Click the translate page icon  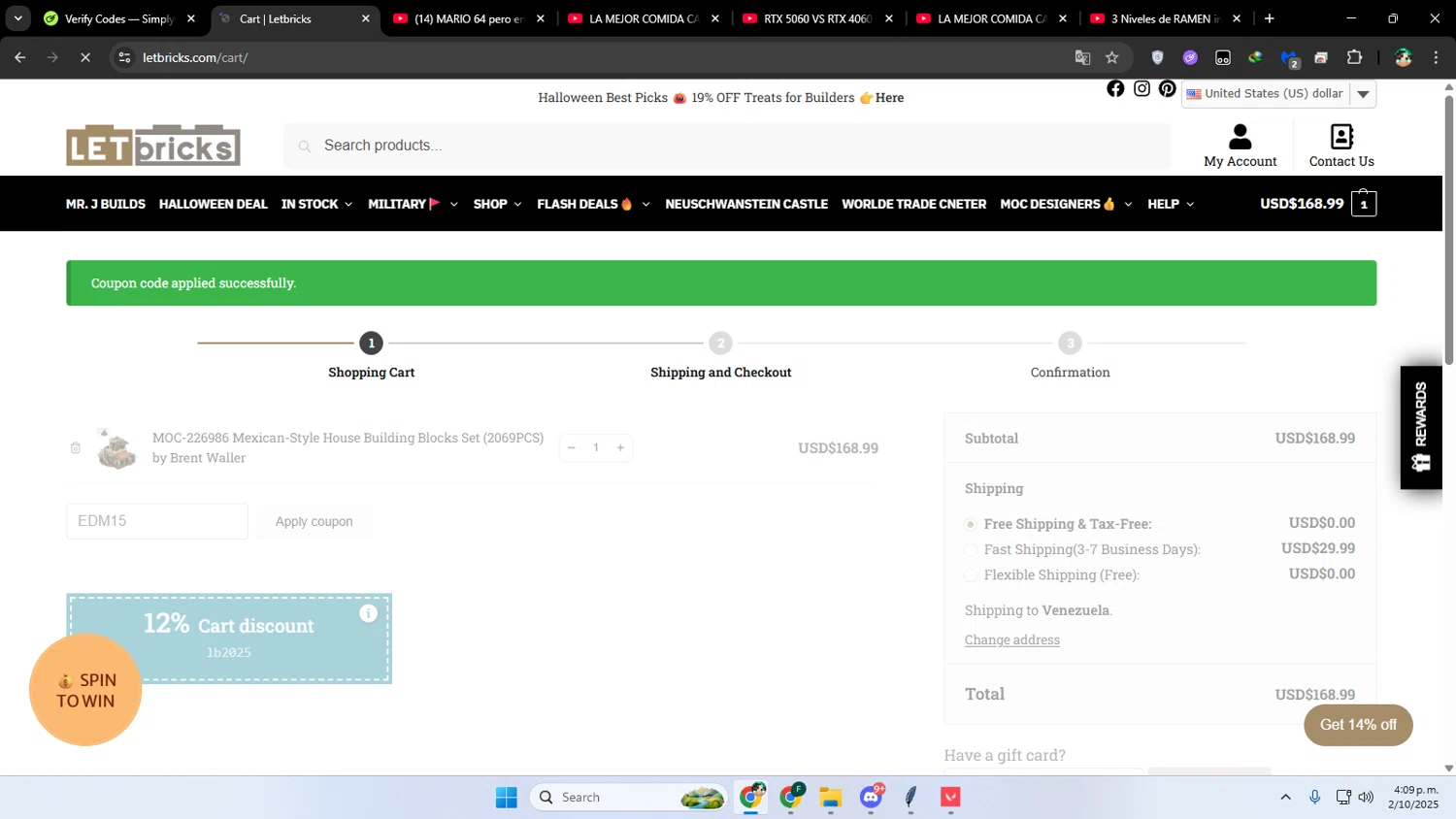click(1082, 57)
